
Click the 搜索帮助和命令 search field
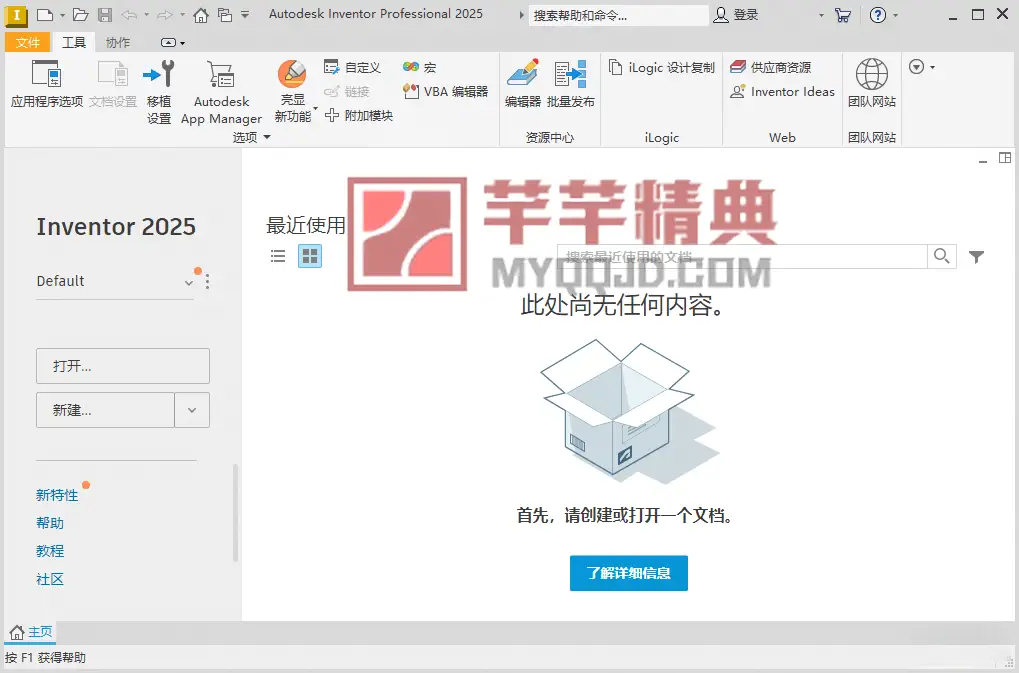coord(618,15)
